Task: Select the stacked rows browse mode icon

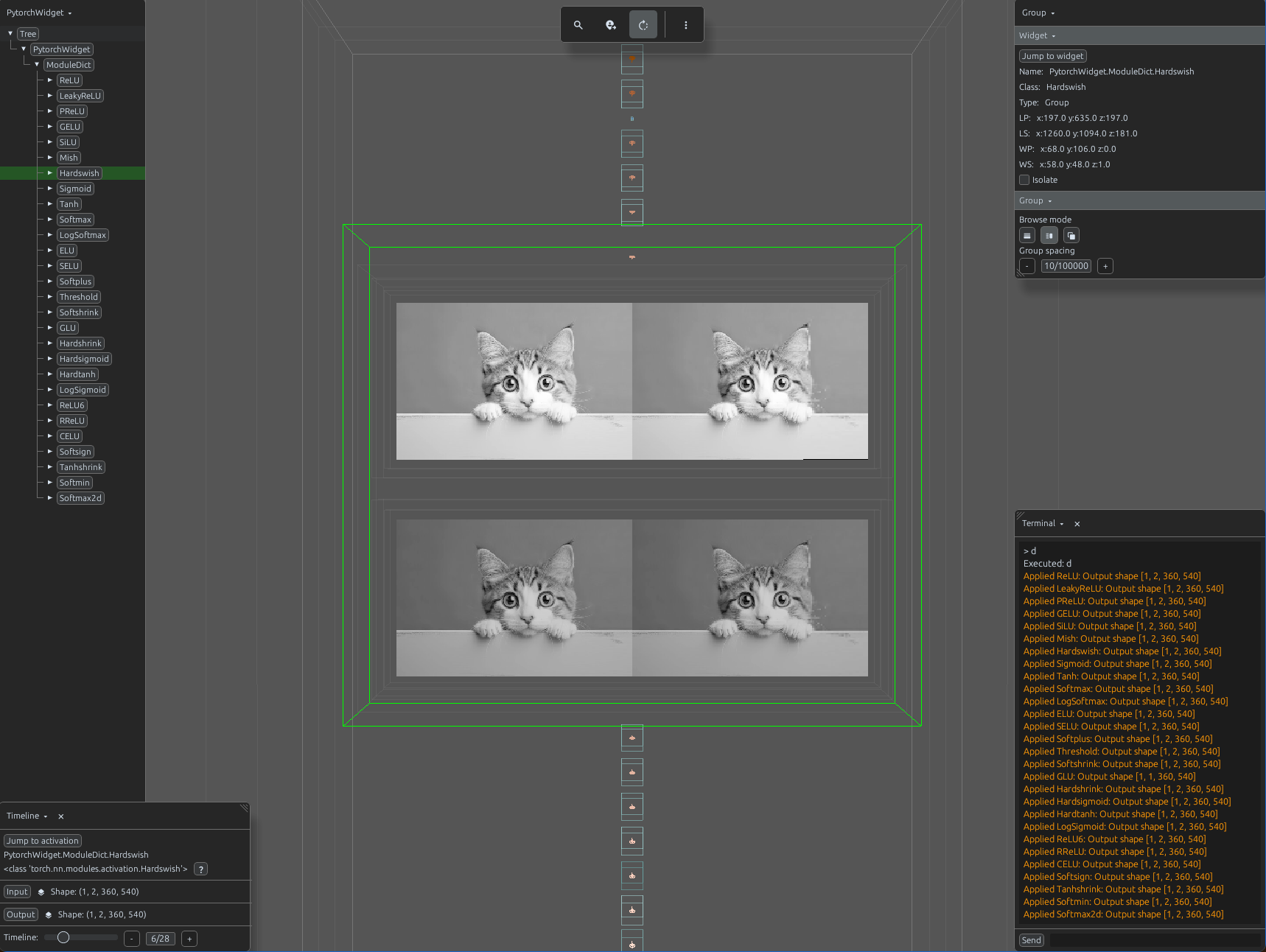Action: tap(1027, 236)
